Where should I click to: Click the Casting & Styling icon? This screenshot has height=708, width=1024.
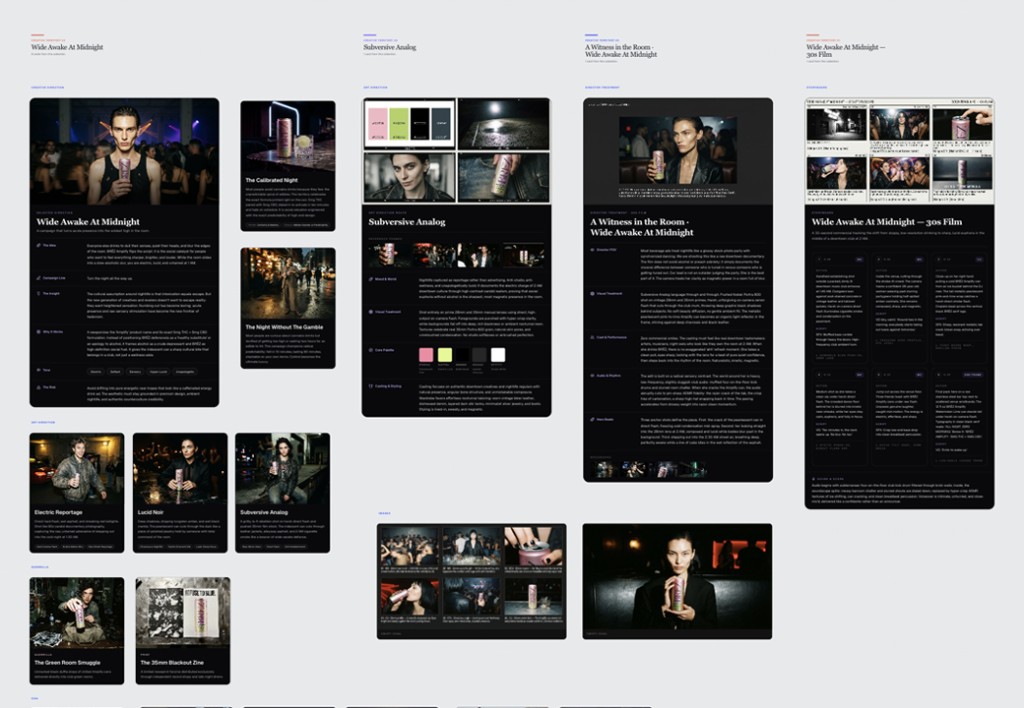(371, 386)
